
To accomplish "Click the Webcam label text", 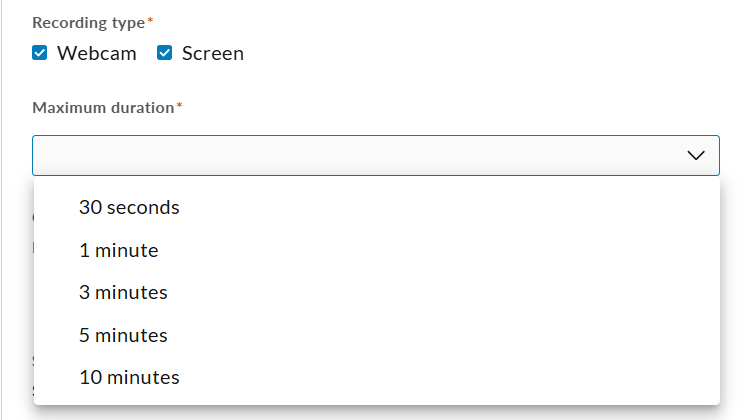I will tap(97, 53).
